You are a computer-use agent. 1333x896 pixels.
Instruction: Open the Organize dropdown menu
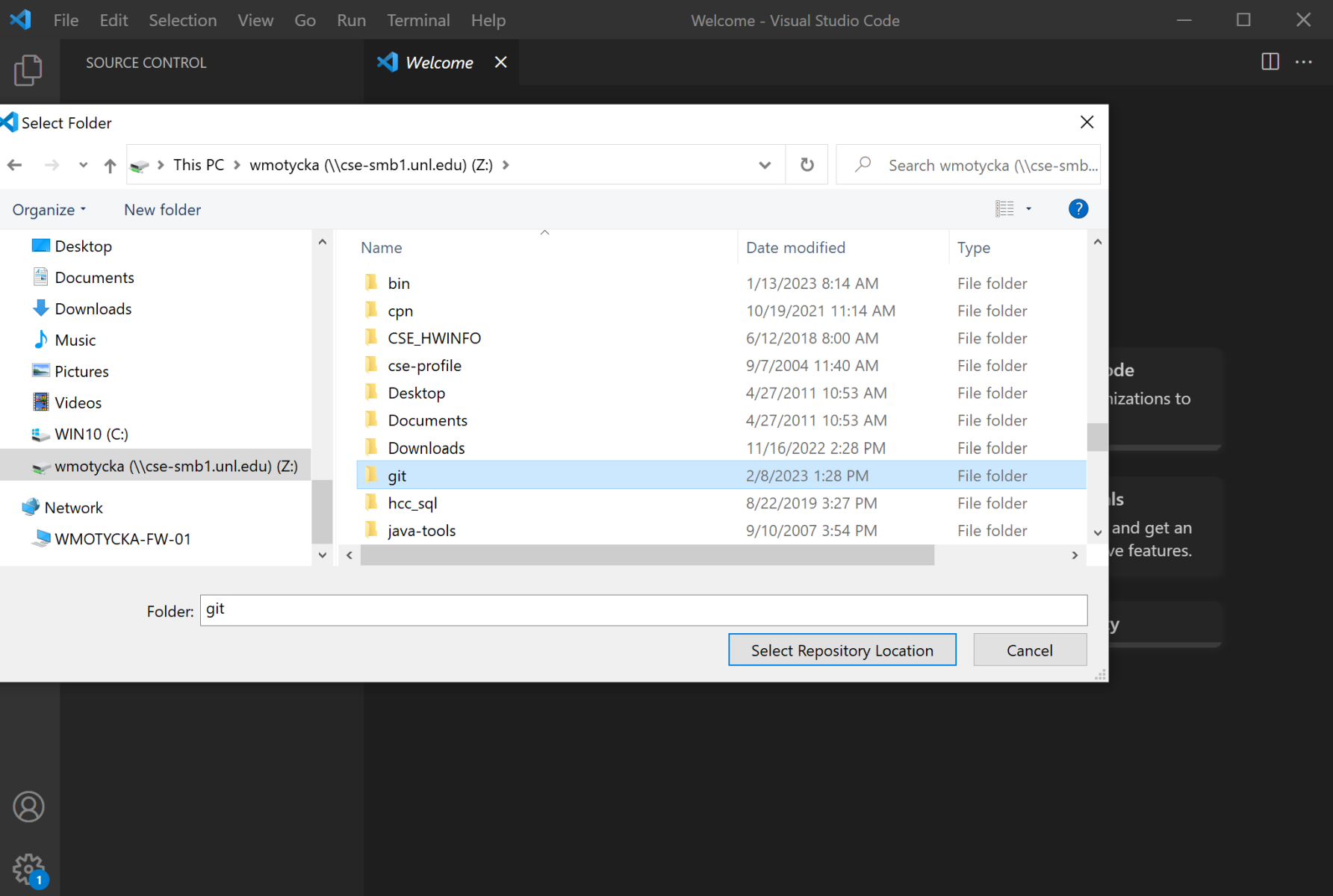(49, 210)
